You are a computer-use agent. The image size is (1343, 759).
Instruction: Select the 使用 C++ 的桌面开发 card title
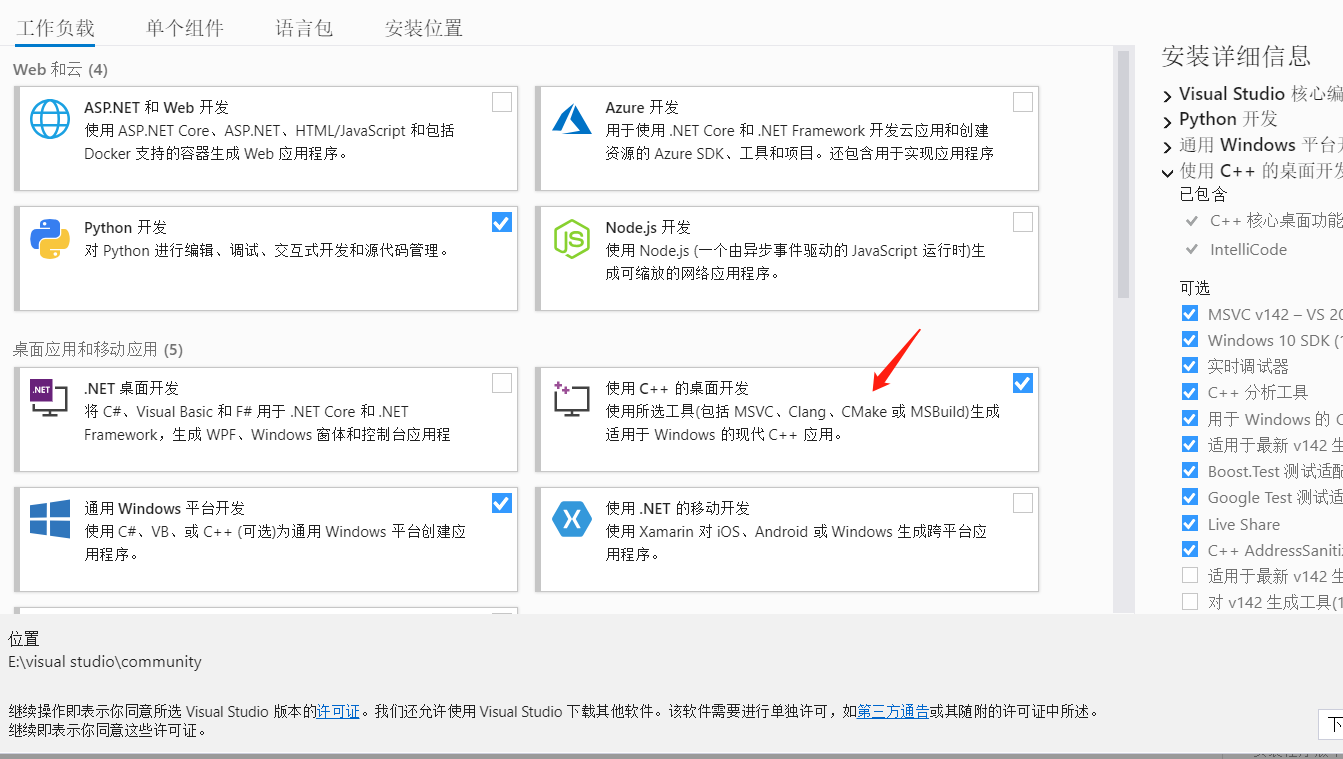[x=677, y=388]
